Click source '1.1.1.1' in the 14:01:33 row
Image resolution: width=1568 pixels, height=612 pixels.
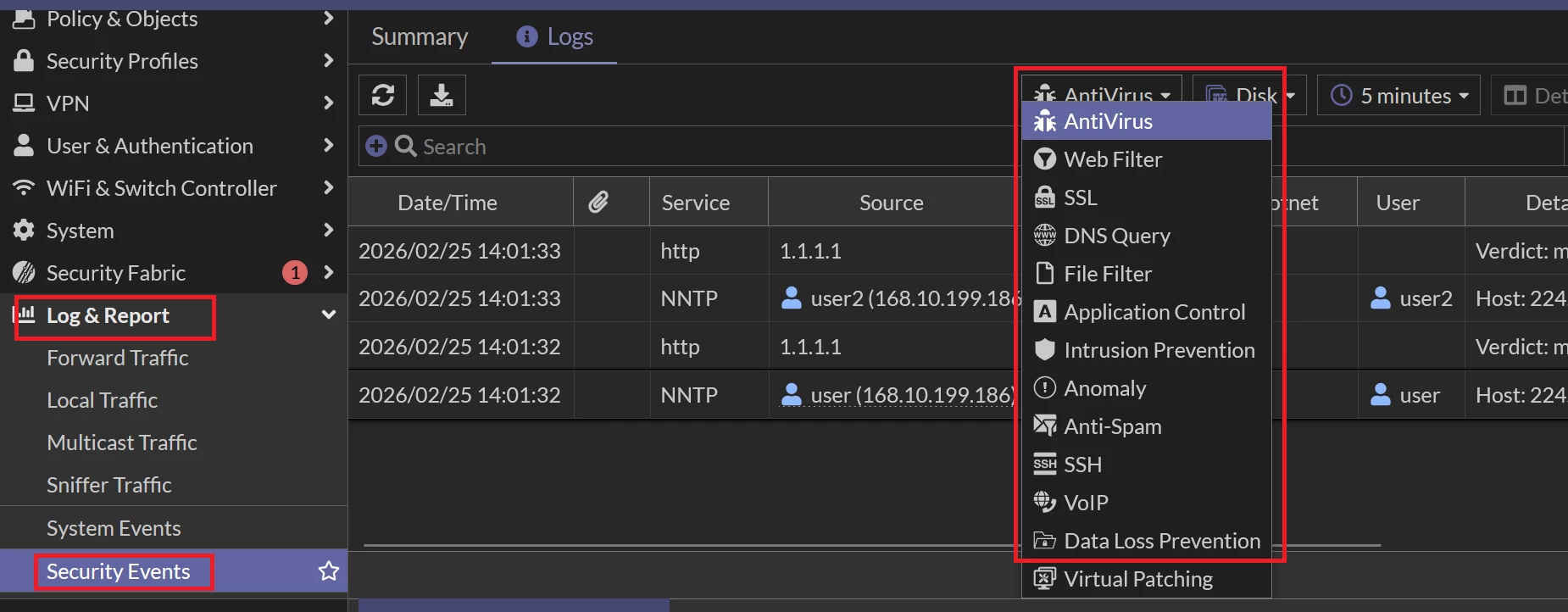(x=810, y=251)
